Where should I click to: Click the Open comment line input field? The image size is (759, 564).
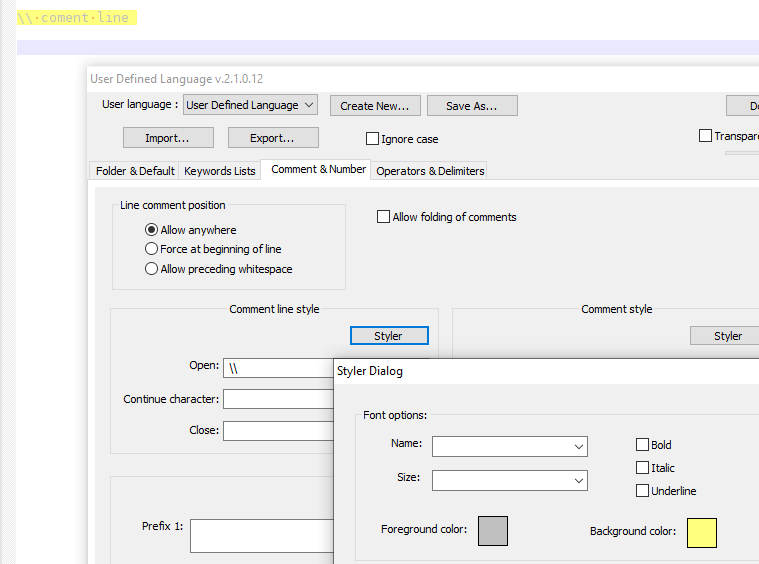pos(278,368)
